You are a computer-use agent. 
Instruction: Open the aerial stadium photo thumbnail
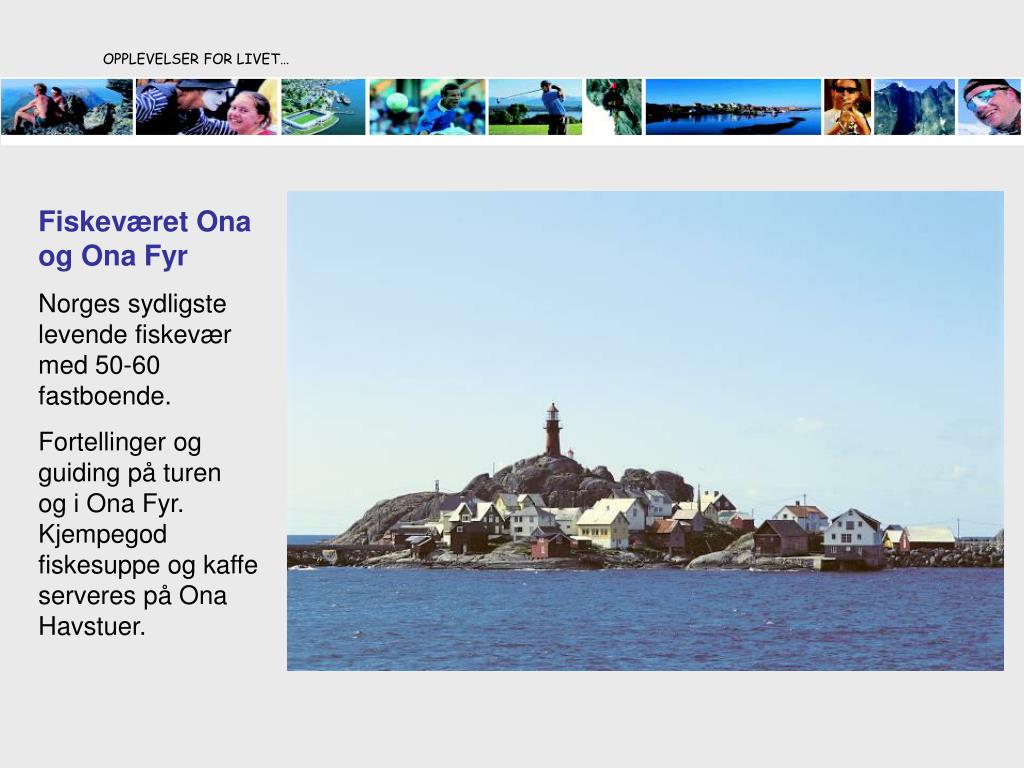pos(323,107)
